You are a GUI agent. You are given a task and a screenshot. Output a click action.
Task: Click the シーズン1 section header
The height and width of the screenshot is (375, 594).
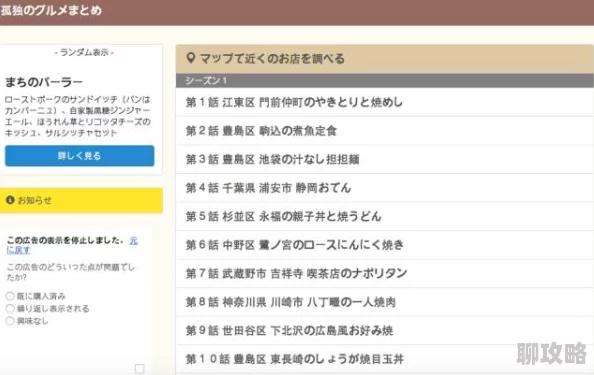pyautogui.click(x=385, y=81)
